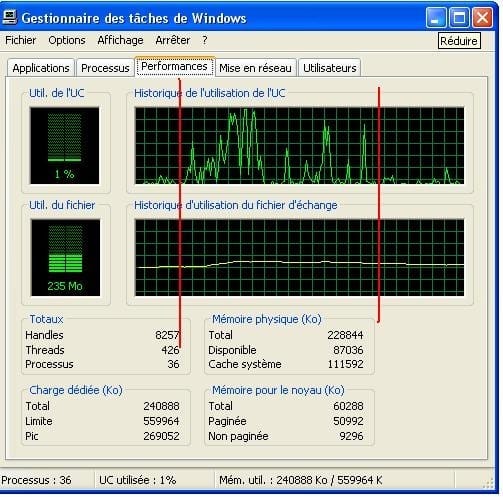Open the Arrêter menu
Image resolution: width=503 pixels, height=497 pixels.
click(173, 40)
